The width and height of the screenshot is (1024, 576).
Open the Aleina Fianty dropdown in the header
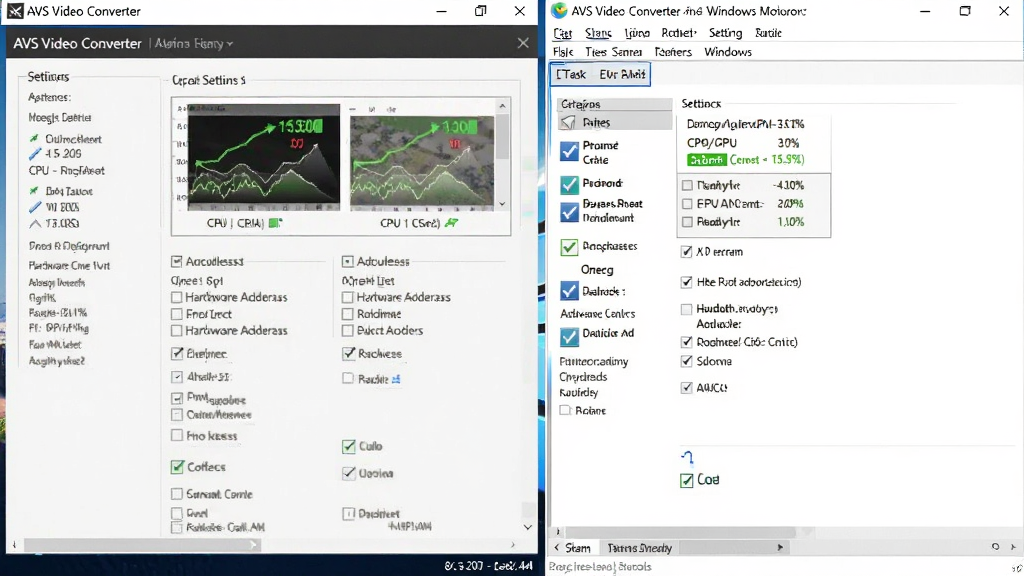point(194,44)
